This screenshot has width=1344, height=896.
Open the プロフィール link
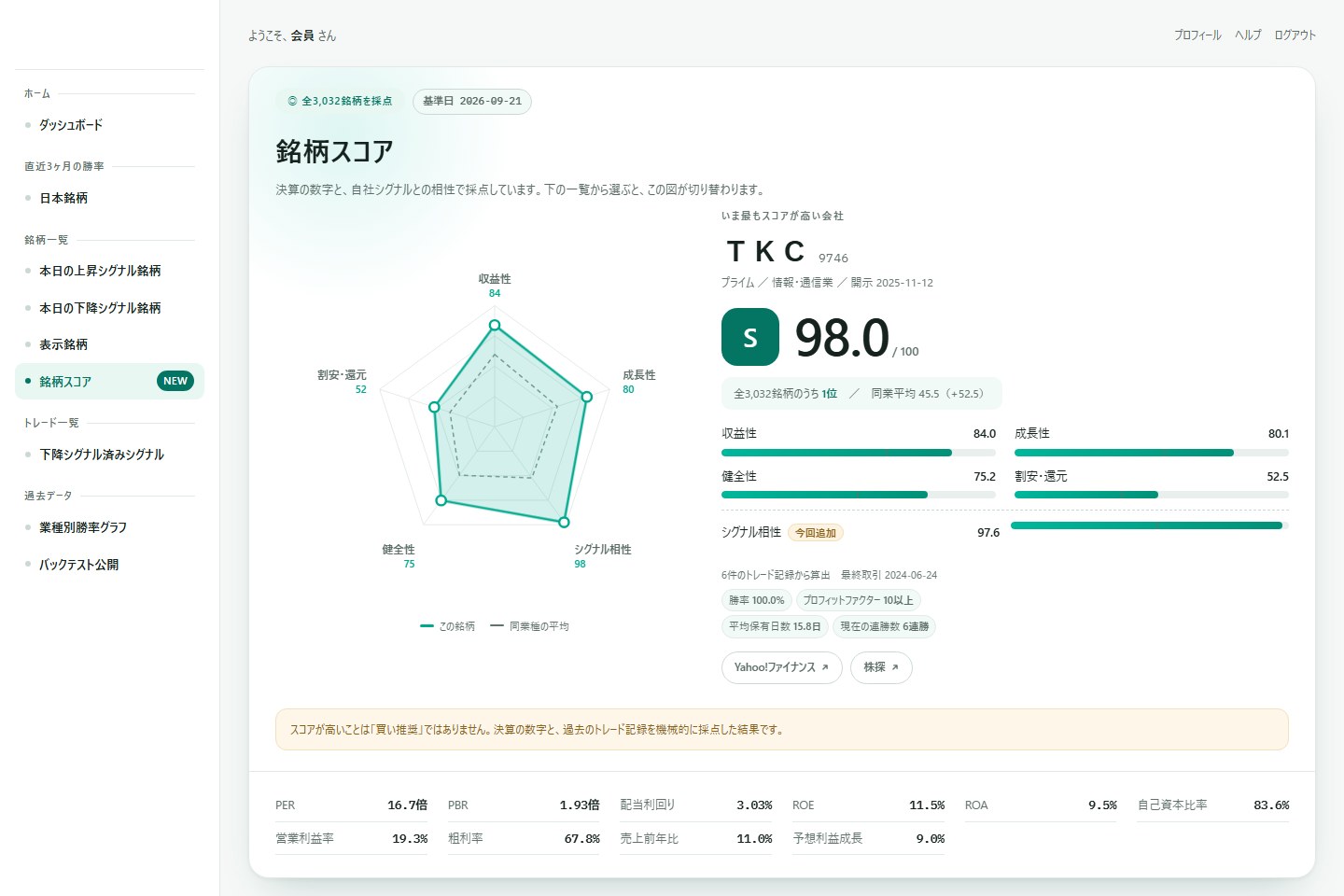pyautogui.click(x=1197, y=35)
